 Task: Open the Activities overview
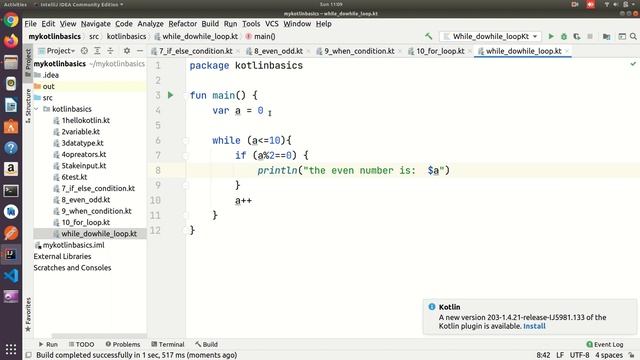(15, 4)
